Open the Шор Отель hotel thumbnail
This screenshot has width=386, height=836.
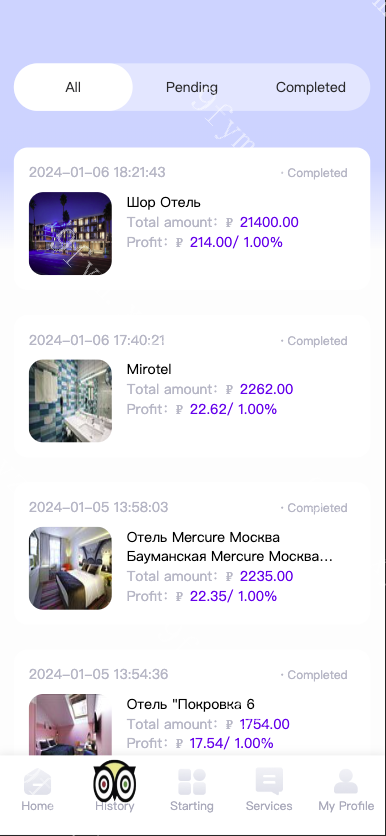(x=70, y=234)
